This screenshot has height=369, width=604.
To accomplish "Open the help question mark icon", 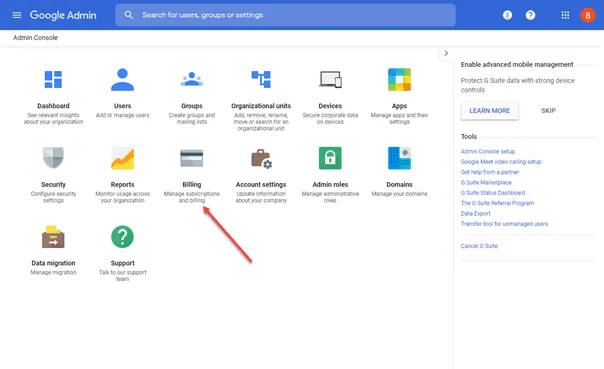I will tap(530, 15).
